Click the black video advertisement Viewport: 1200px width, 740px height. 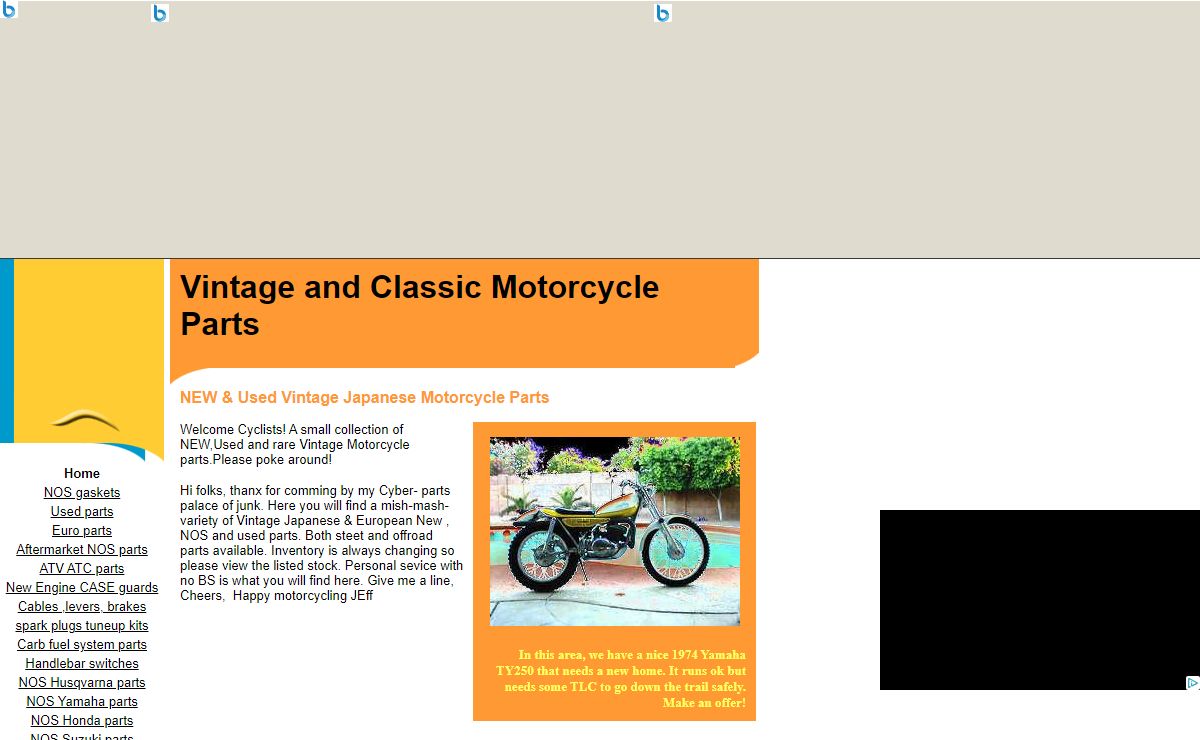[1030, 600]
